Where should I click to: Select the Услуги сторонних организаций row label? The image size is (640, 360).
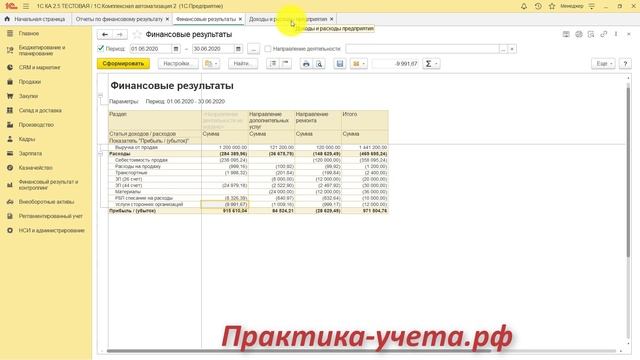point(149,204)
